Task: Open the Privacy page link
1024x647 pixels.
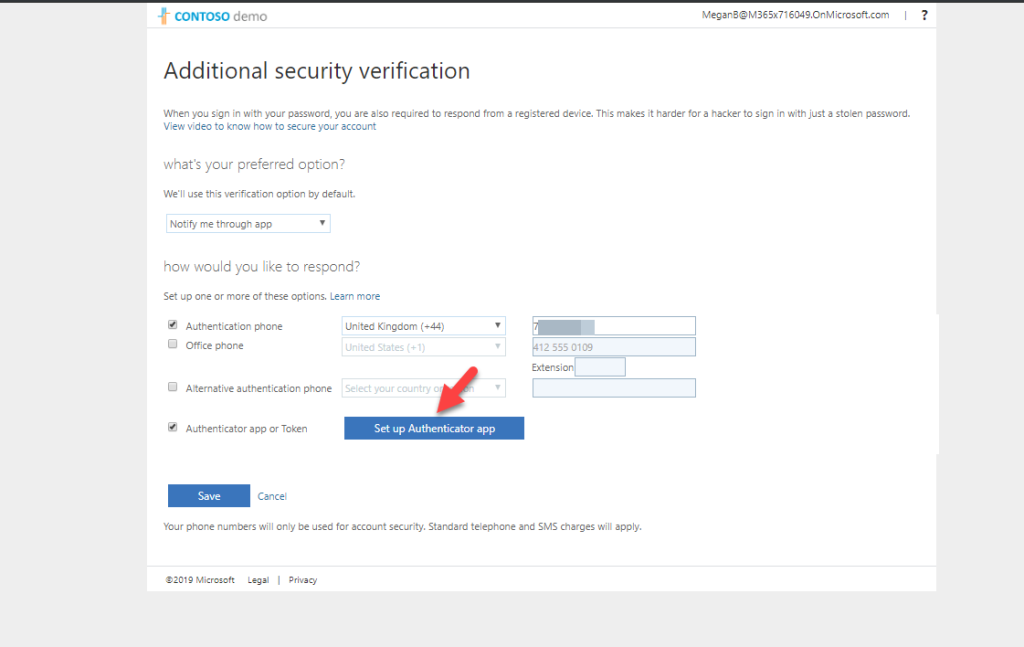Action: pyautogui.click(x=302, y=579)
